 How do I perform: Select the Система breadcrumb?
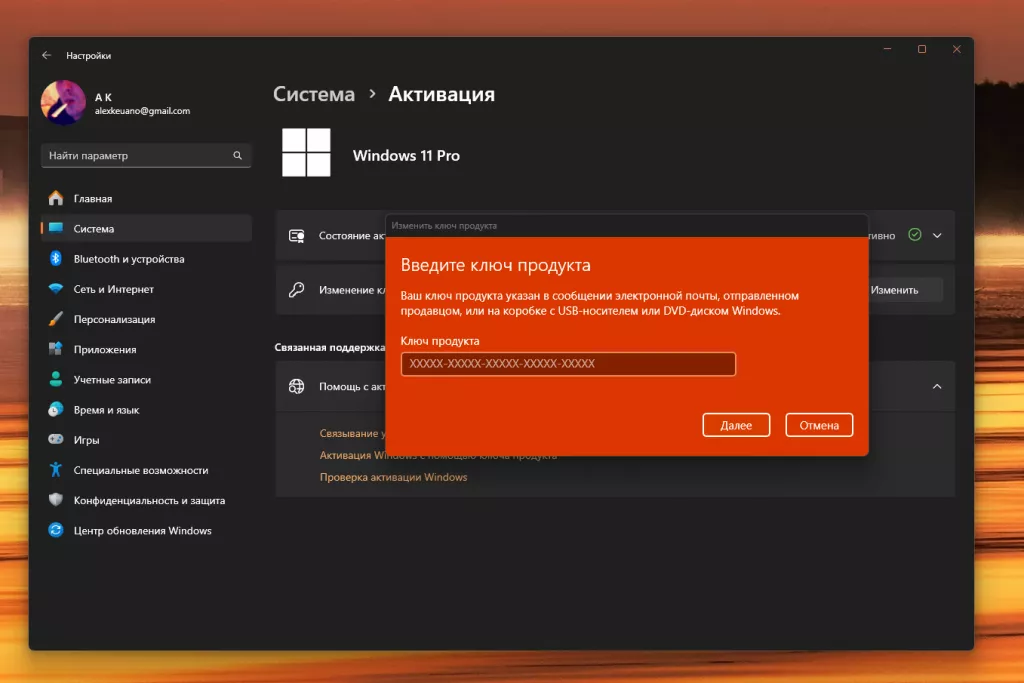coord(313,94)
